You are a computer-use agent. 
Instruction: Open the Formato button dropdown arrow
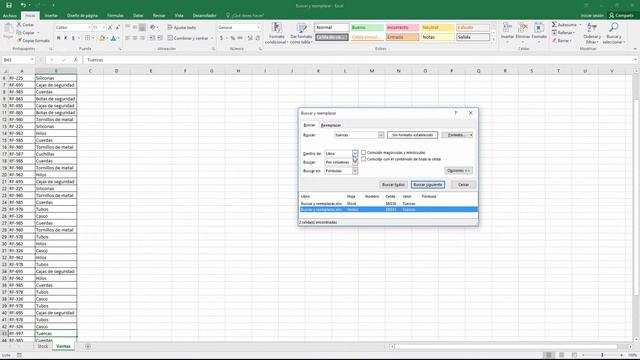[x=471, y=135]
